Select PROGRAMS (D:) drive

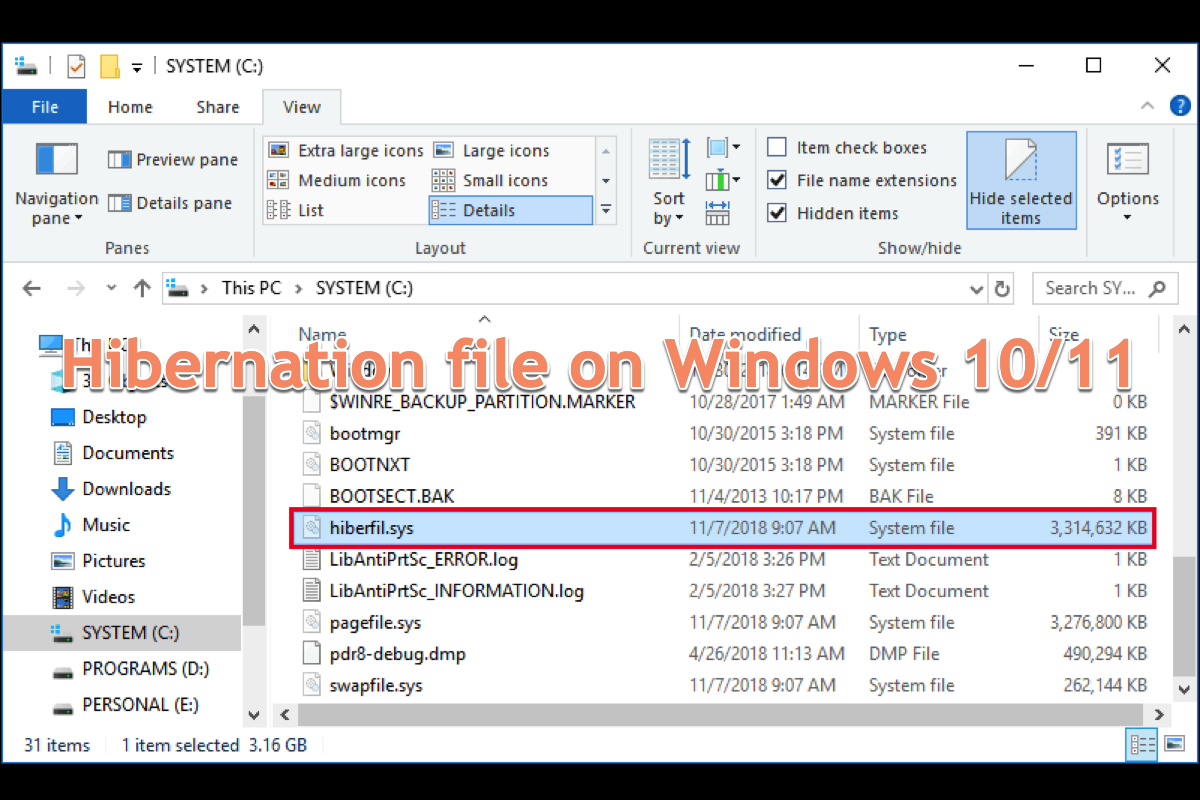145,669
